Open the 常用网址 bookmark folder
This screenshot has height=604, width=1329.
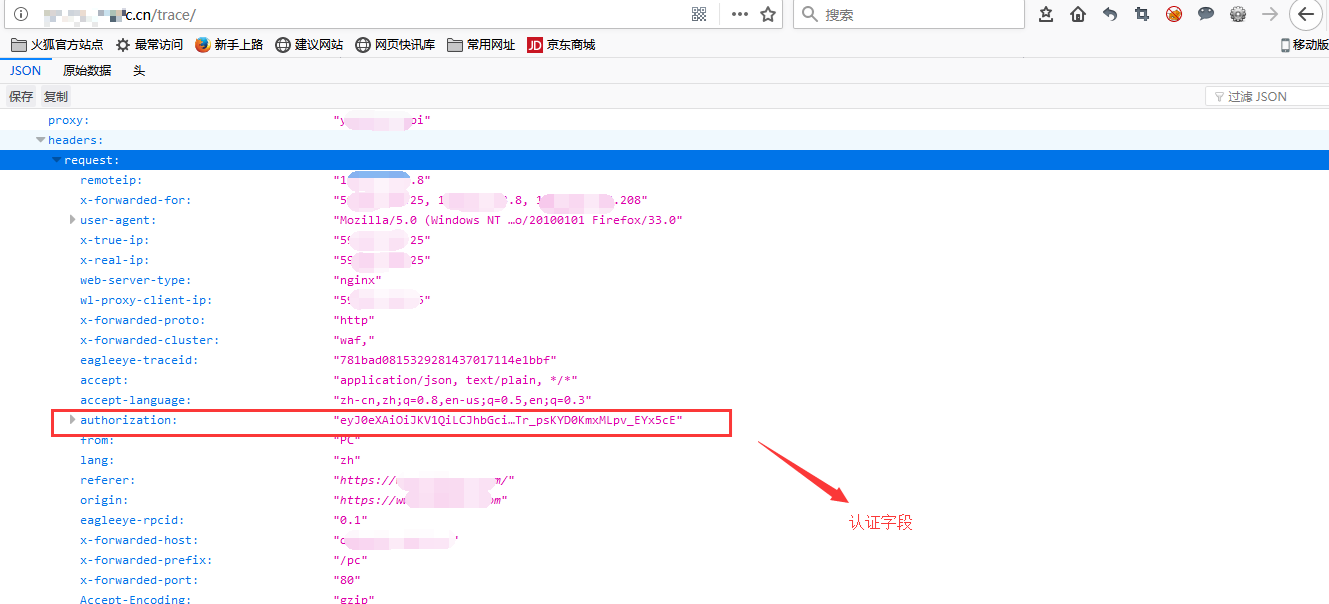(481, 44)
